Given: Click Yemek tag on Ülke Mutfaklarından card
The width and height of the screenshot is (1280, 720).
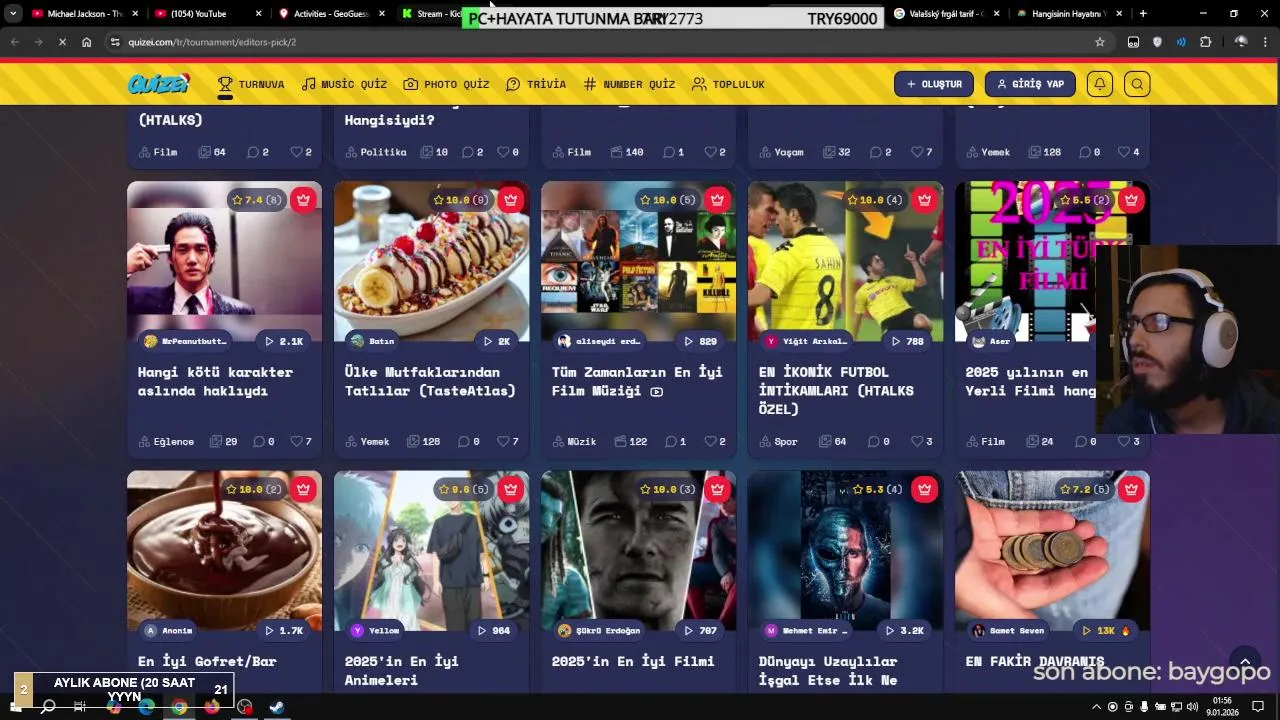Looking at the screenshot, I should [367, 441].
